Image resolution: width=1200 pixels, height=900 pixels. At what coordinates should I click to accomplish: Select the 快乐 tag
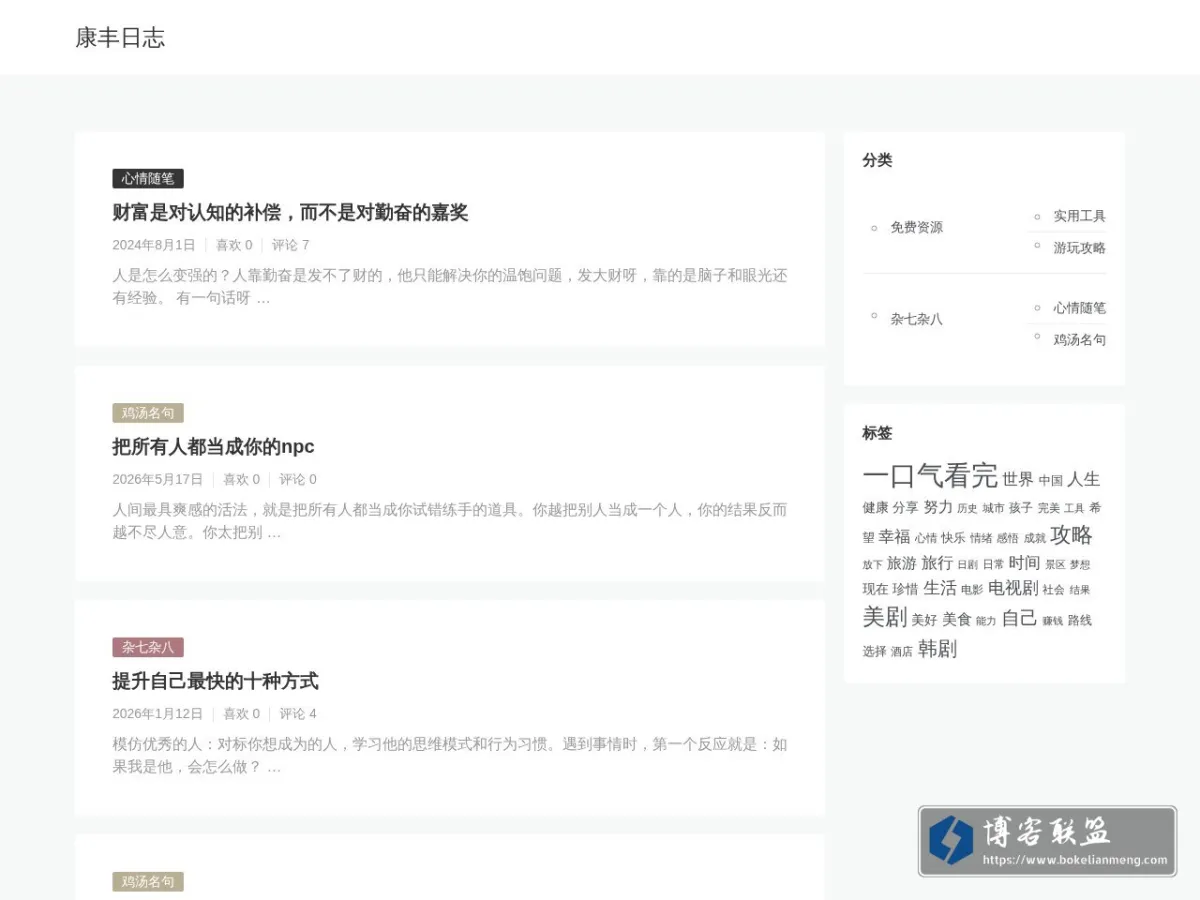tap(953, 538)
